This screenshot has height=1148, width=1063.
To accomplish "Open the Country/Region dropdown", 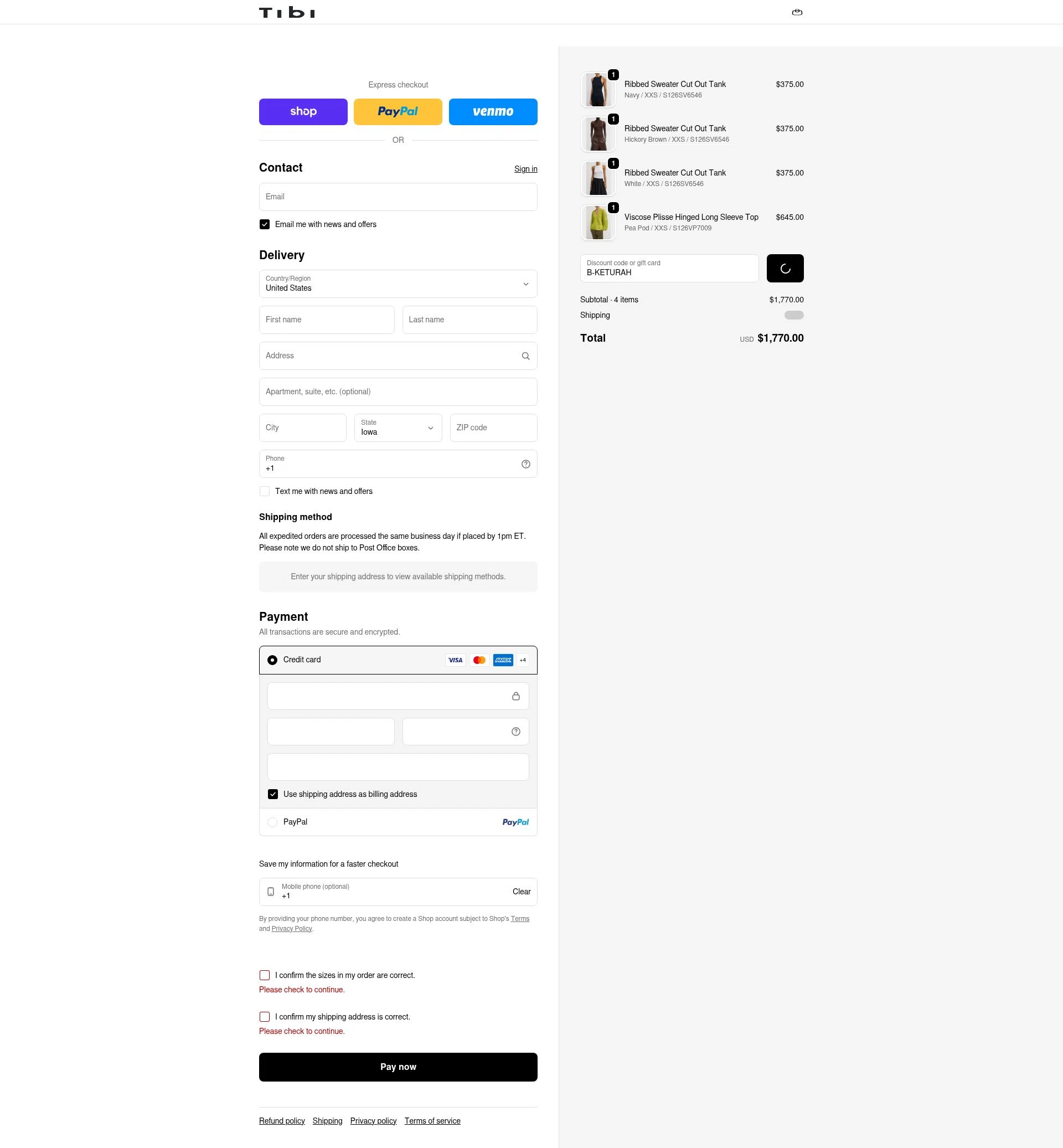I will pyautogui.click(x=398, y=284).
